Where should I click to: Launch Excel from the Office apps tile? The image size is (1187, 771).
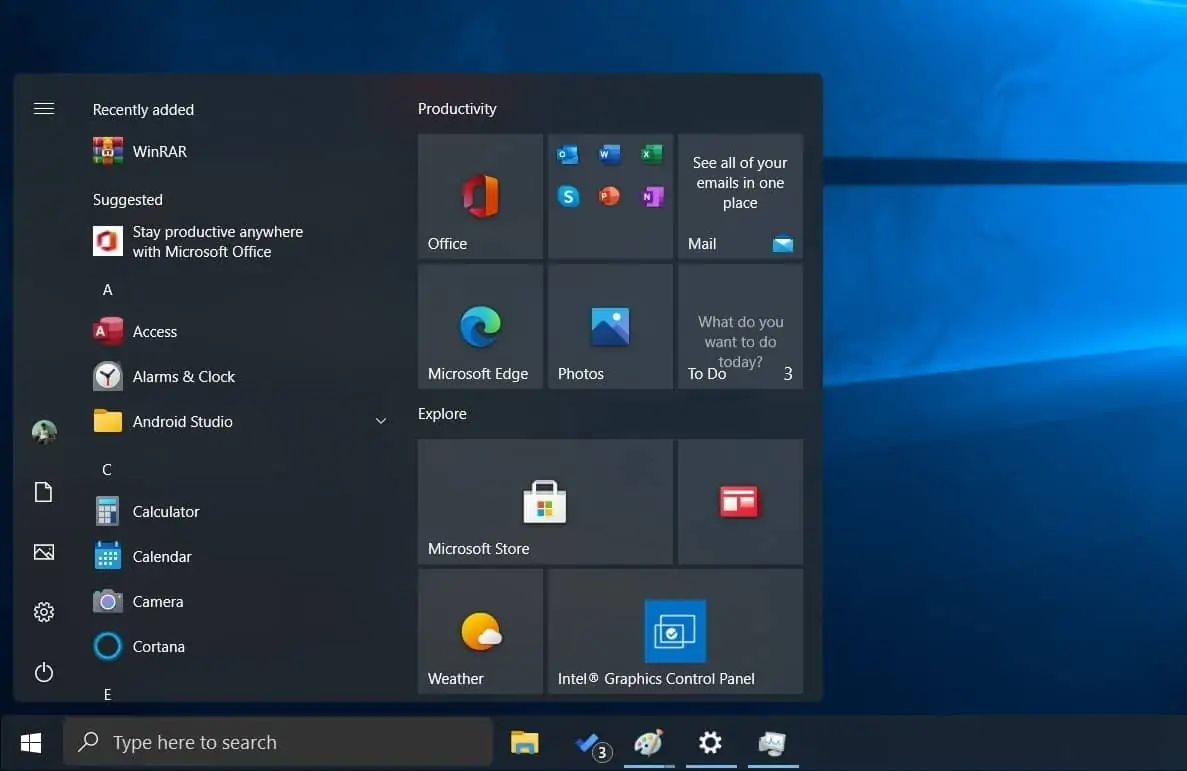[x=651, y=154]
